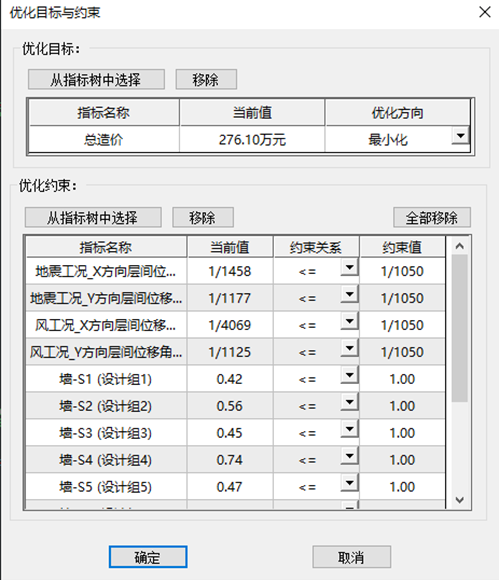Expand constraint relation dropdown for 地震工况_X方向 row

click(x=349, y=267)
